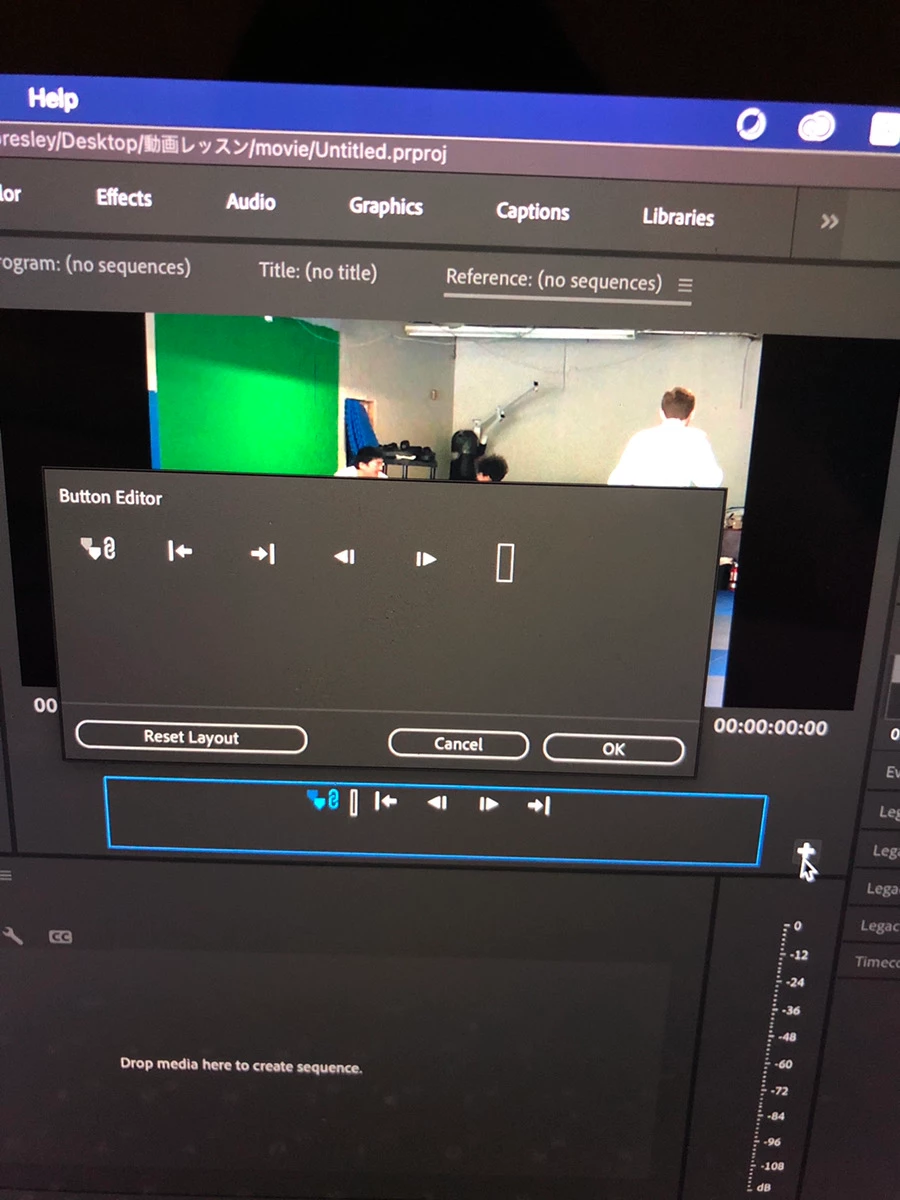Image resolution: width=900 pixels, height=1200 pixels.
Task: Switch to the Captions workspace
Action: point(533,211)
